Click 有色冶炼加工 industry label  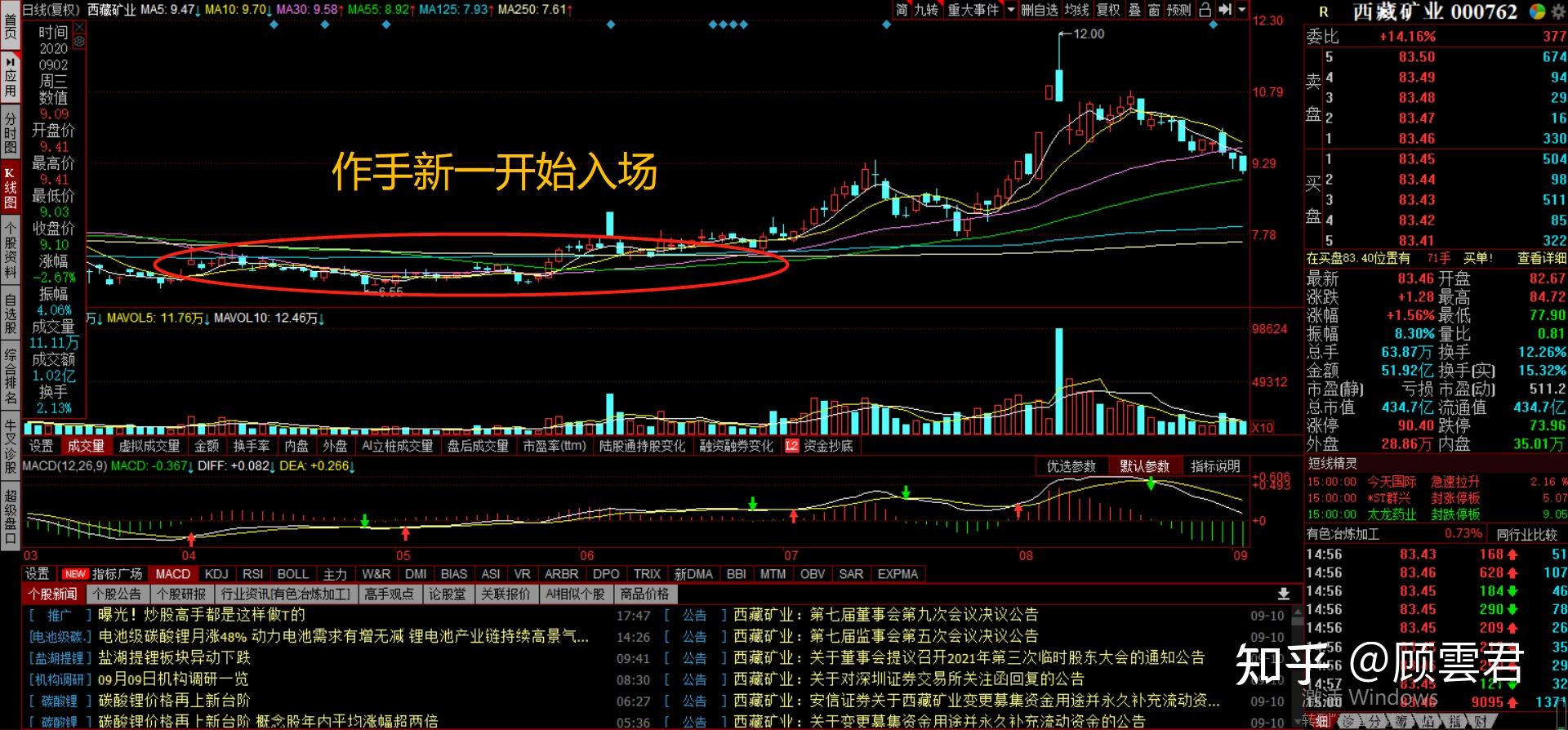[1343, 534]
